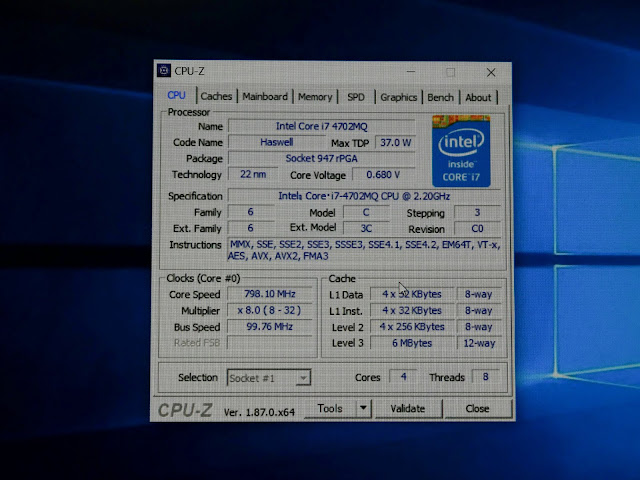This screenshot has width=640, height=480.
Task: Click the 'Clocks (Core #0)' group label
Action: pos(203,278)
